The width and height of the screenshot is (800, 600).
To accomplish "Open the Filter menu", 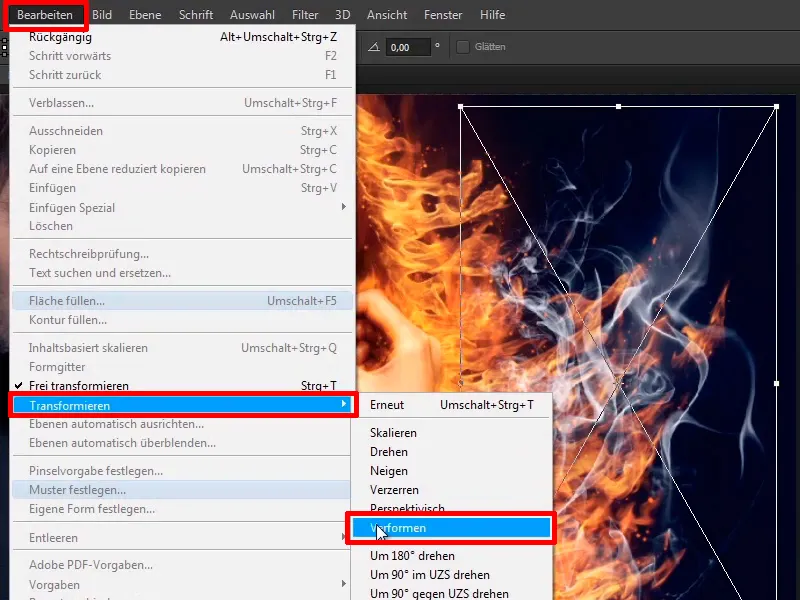I will (x=305, y=15).
